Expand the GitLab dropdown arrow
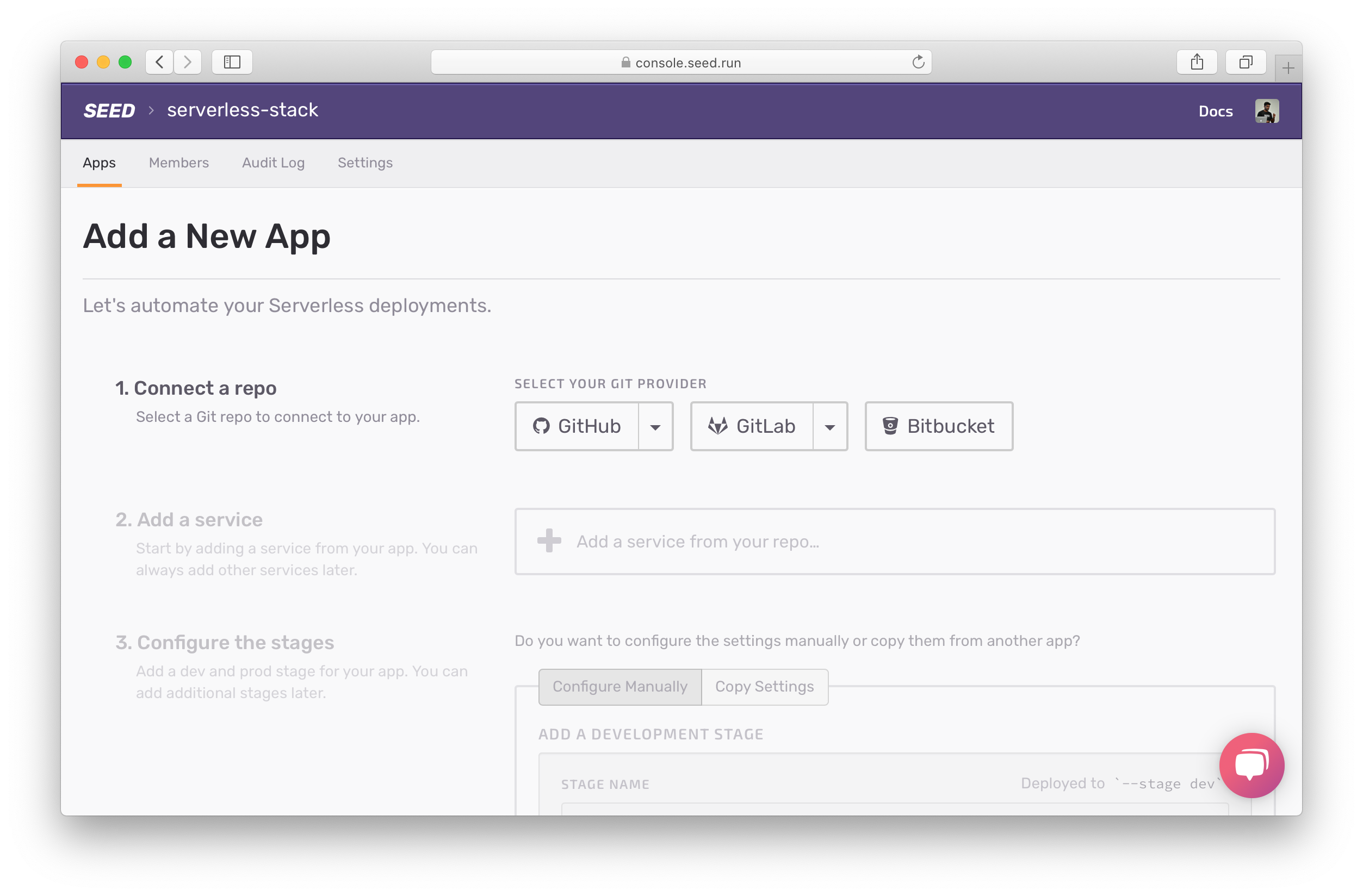 pyautogui.click(x=830, y=427)
